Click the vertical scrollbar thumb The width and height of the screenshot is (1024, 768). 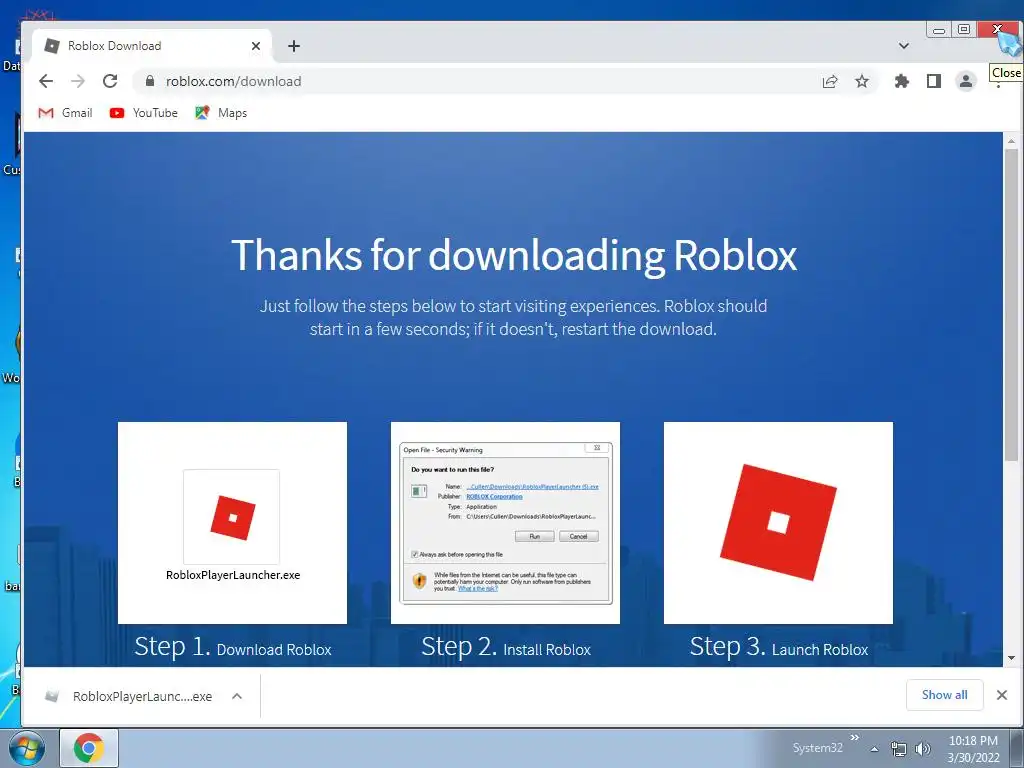tap(1011, 304)
